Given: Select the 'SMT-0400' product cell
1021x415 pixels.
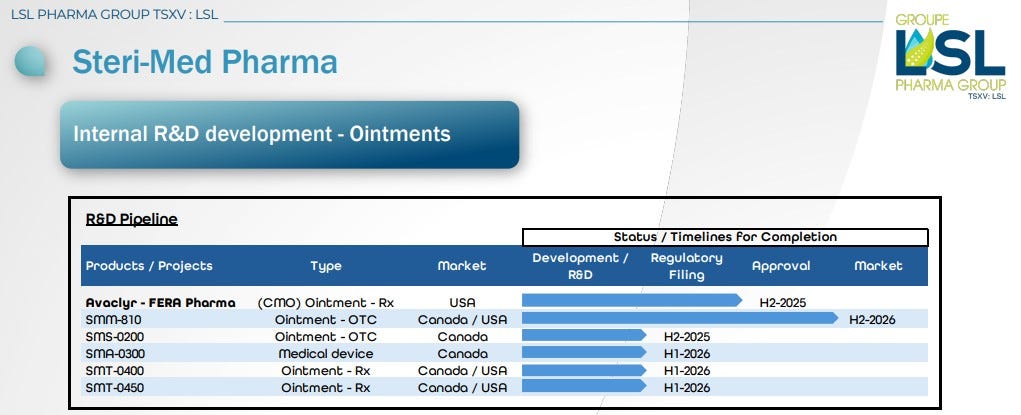Looking at the screenshot, I should [115, 371].
